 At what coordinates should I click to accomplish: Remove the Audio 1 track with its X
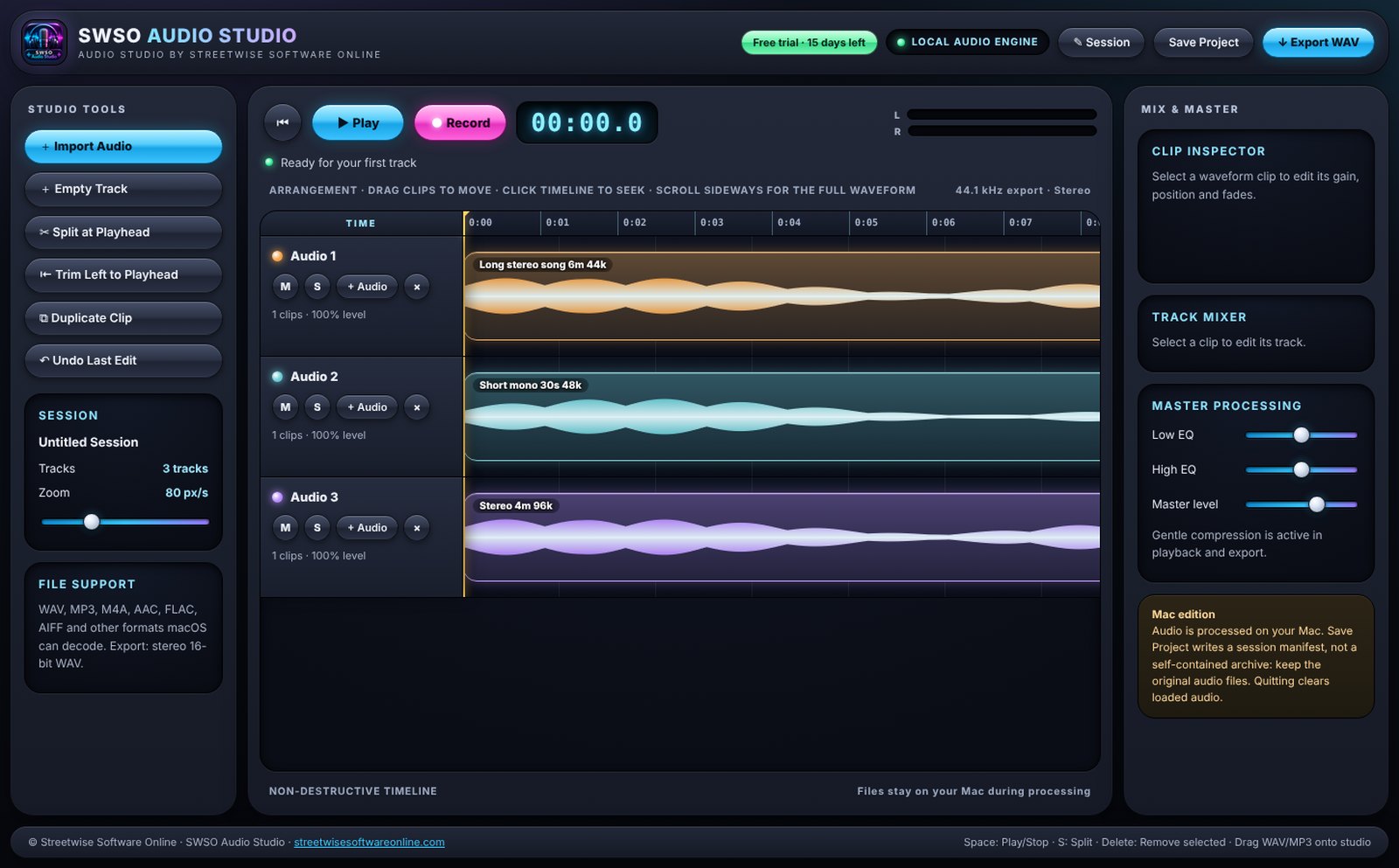pos(417,287)
